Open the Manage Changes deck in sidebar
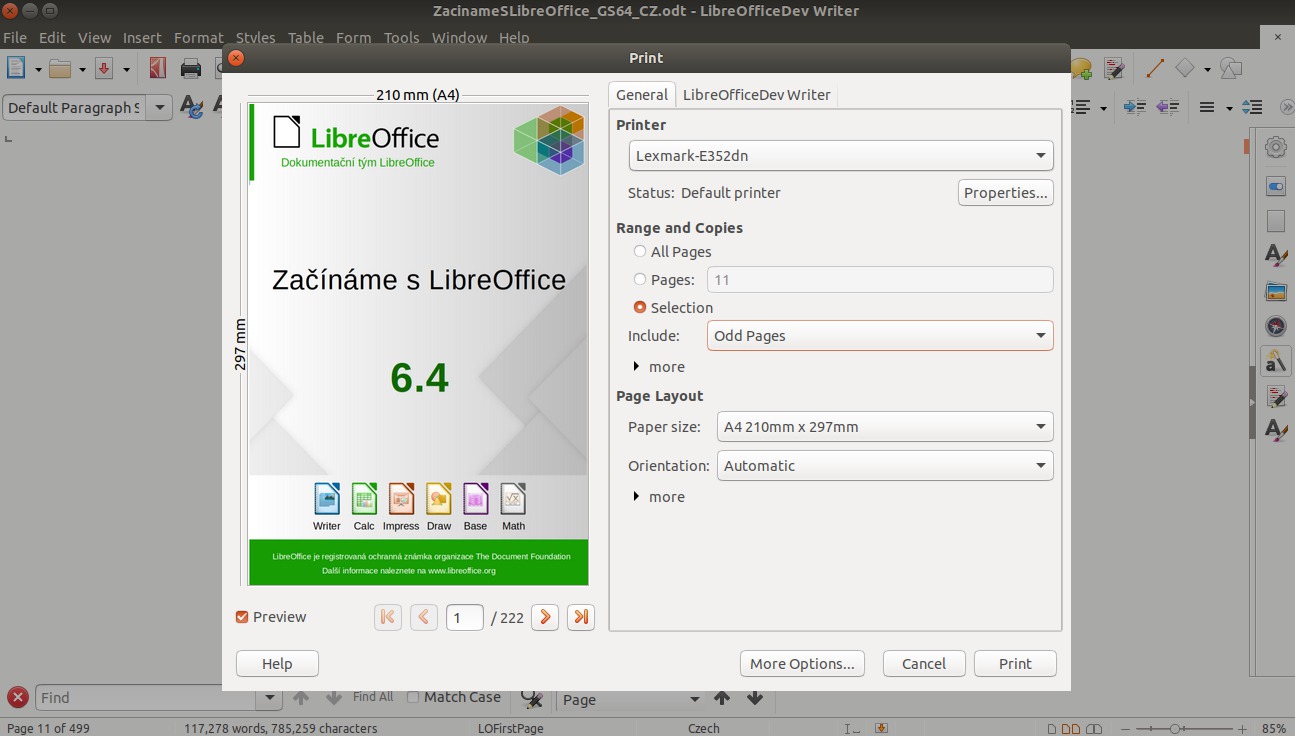The width and height of the screenshot is (1295, 736). 1276,396
